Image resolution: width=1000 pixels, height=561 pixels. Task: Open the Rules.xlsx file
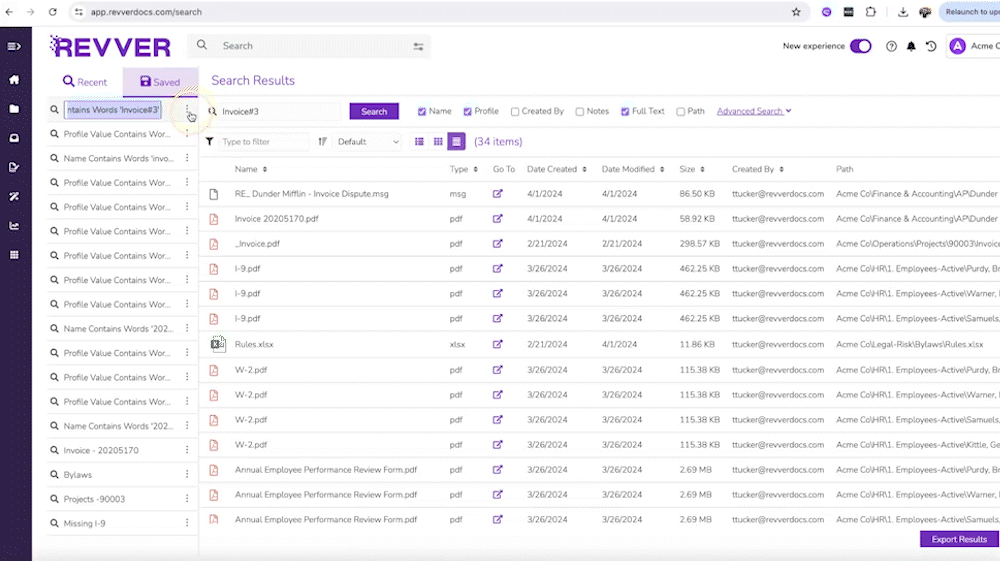[254, 344]
